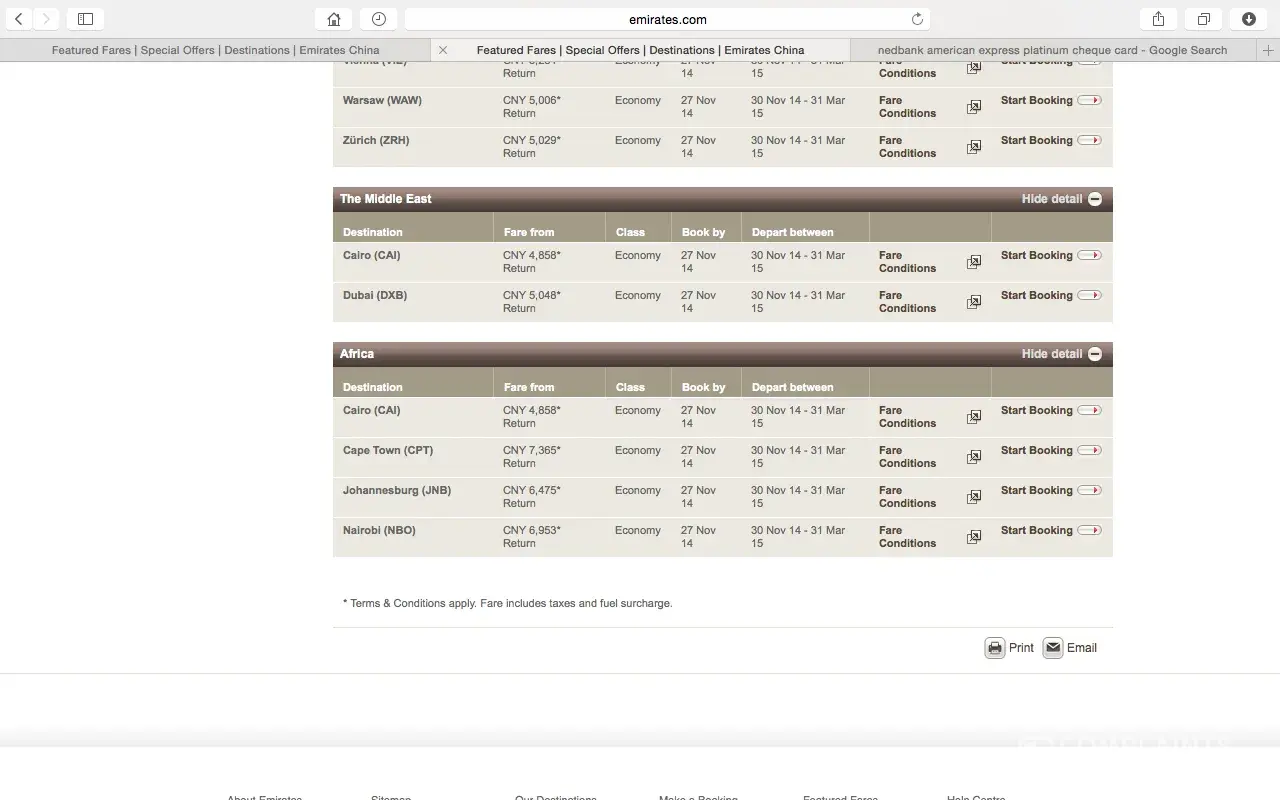Click the Safari back arrow button
This screenshot has height=800, width=1280.
[x=19, y=19]
